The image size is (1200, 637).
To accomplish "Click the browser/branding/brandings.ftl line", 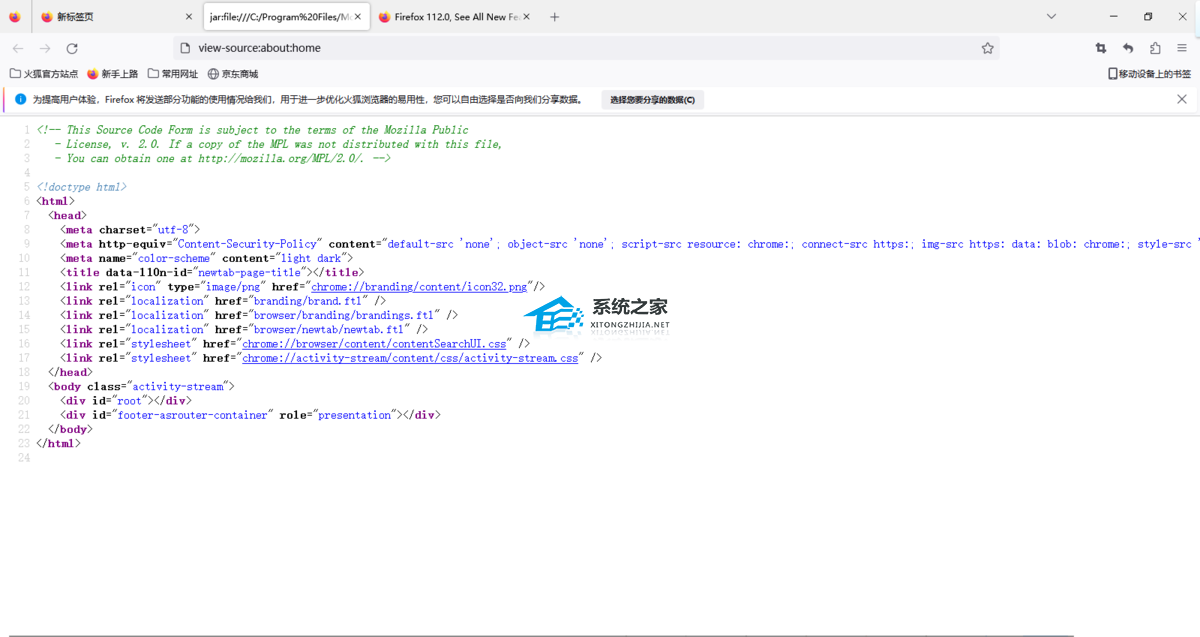I will (259, 315).
